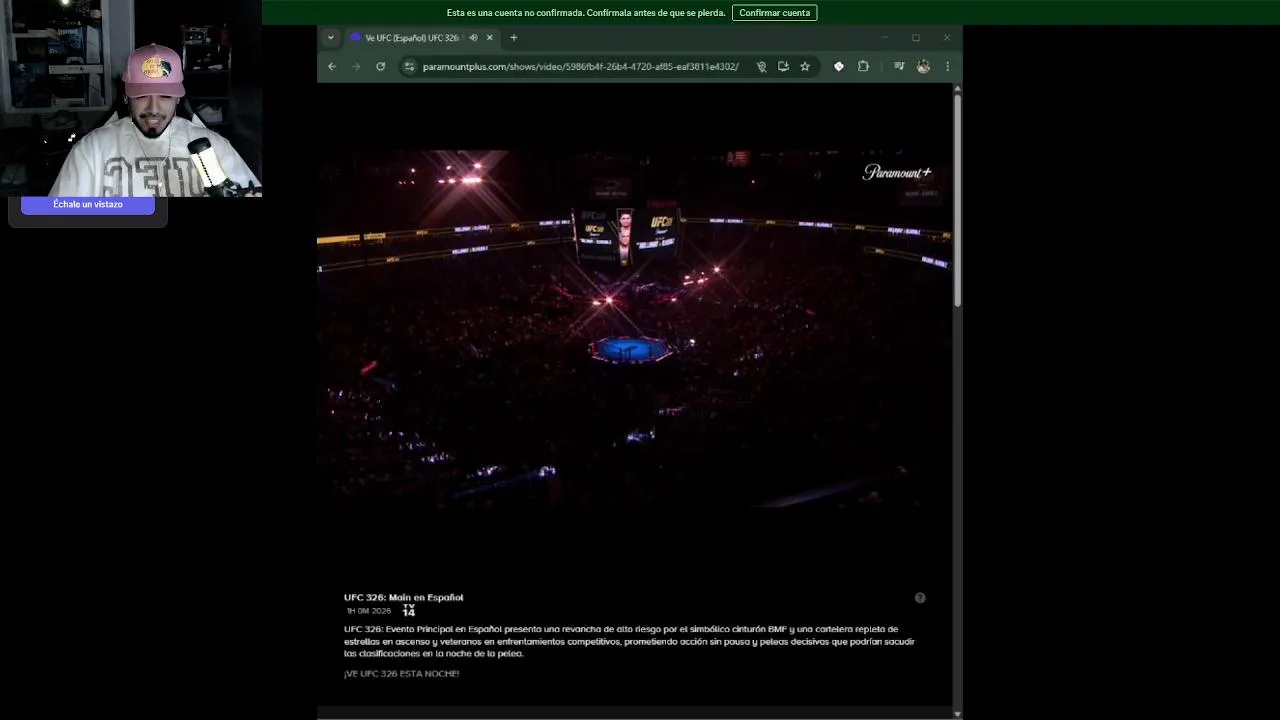
Task: Click the 1H 0M 2026 duration text
Action: pos(369,611)
